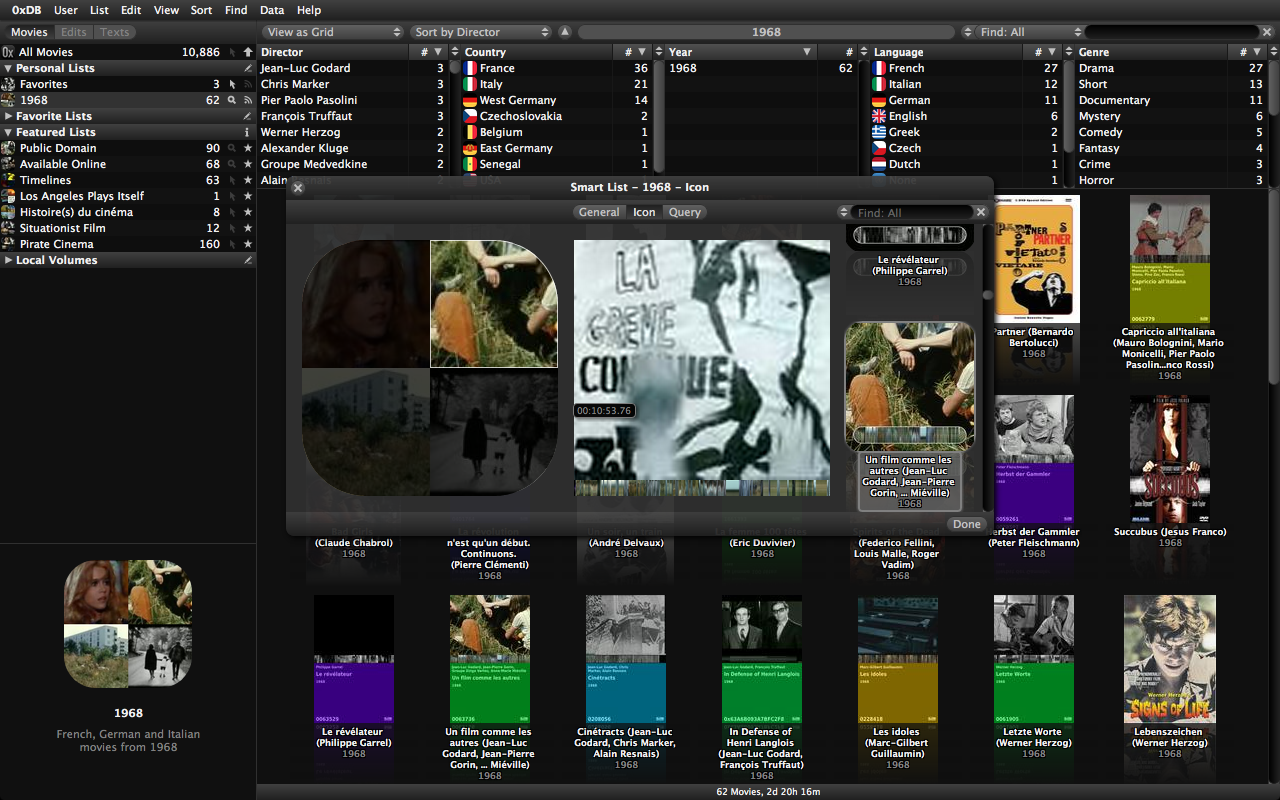Click the timeline strip below the video frame

click(x=701, y=488)
